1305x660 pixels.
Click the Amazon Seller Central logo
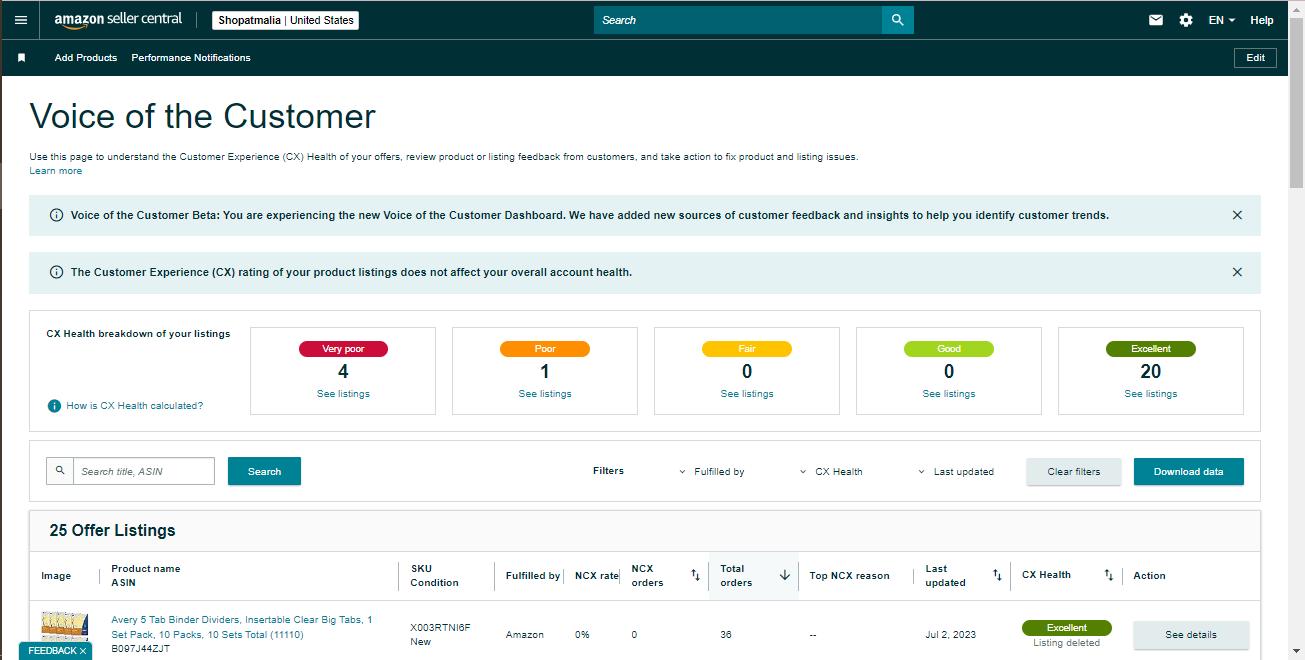118,20
